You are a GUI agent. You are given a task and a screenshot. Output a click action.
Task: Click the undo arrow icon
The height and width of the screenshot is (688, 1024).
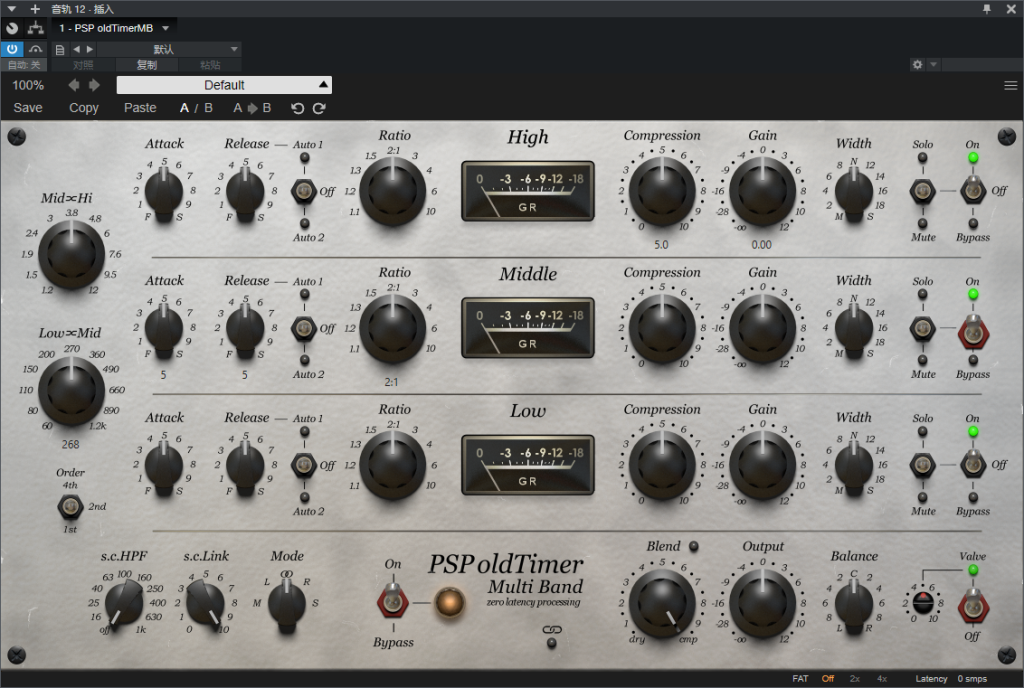pyautogui.click(x=298, y=108)
